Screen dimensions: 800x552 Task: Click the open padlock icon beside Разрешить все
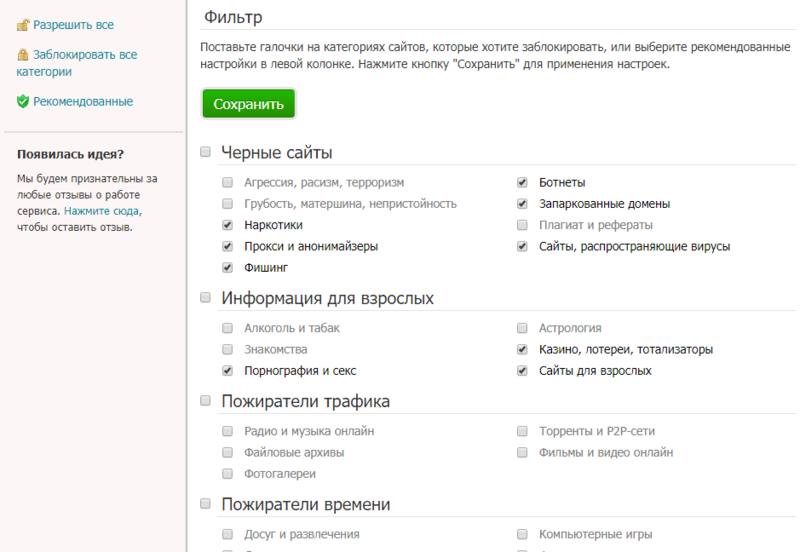[23, 23]
